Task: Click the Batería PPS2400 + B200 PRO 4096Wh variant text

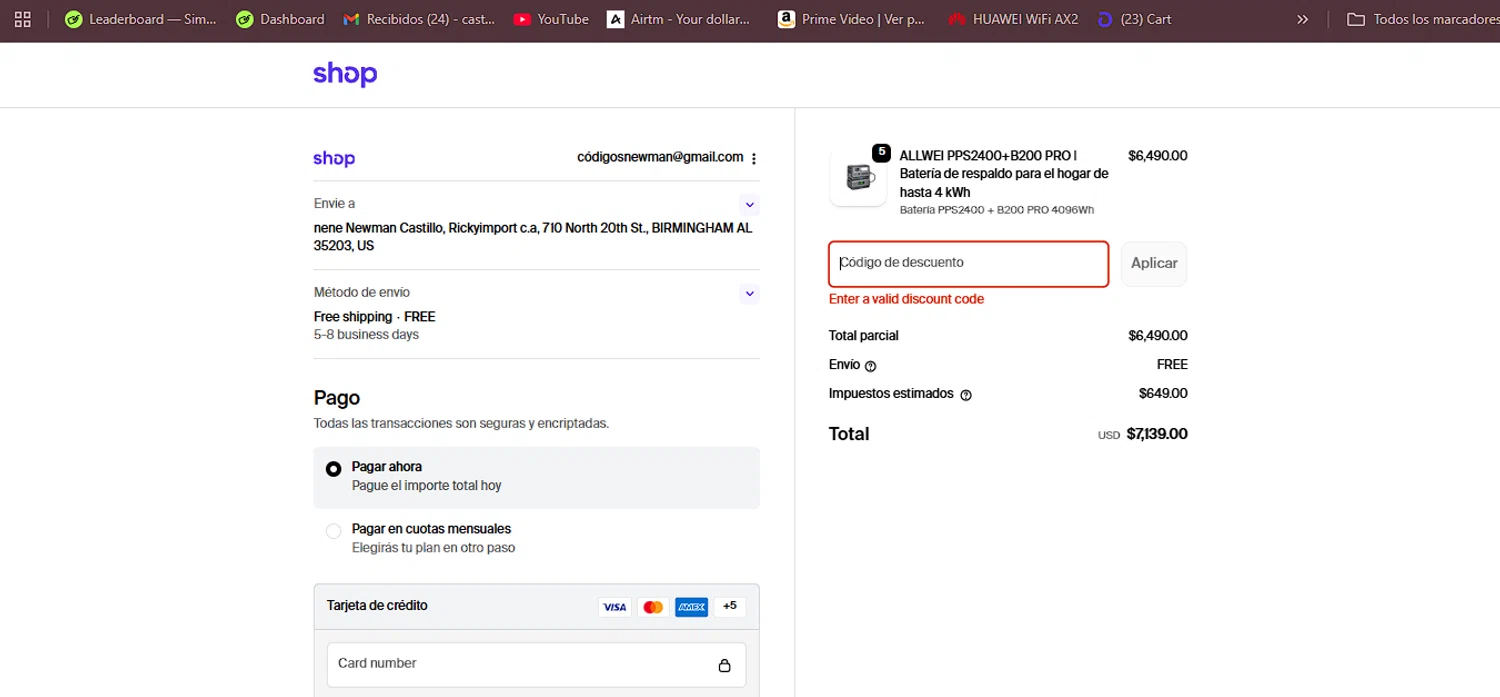Action: 997,210
